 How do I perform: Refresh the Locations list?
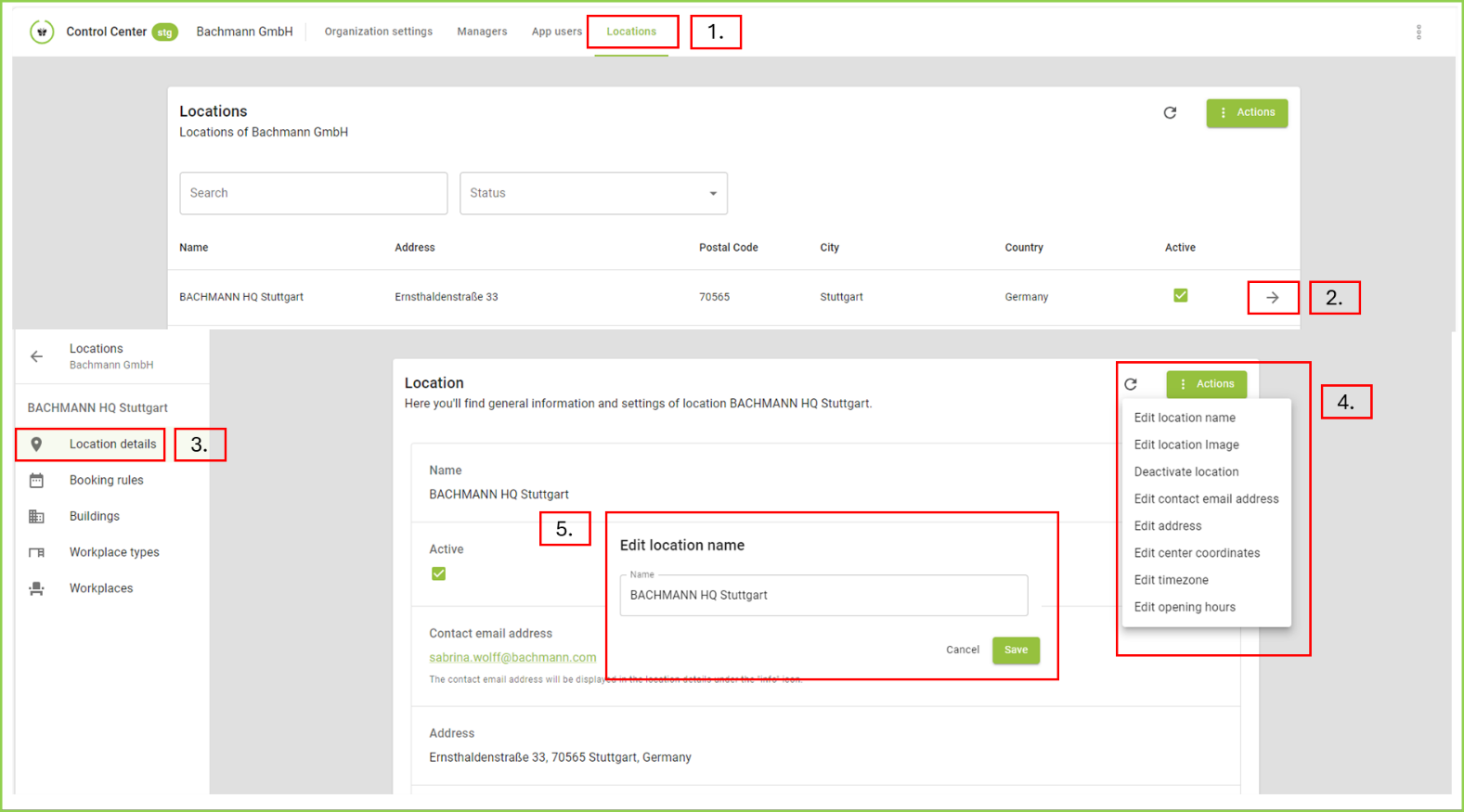pyautogui.click(x=1170, y=112)
